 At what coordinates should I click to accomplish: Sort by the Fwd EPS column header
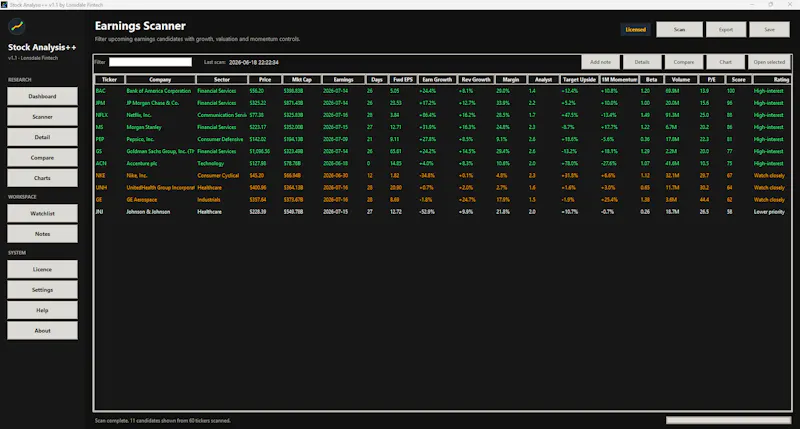click(403, 80)
